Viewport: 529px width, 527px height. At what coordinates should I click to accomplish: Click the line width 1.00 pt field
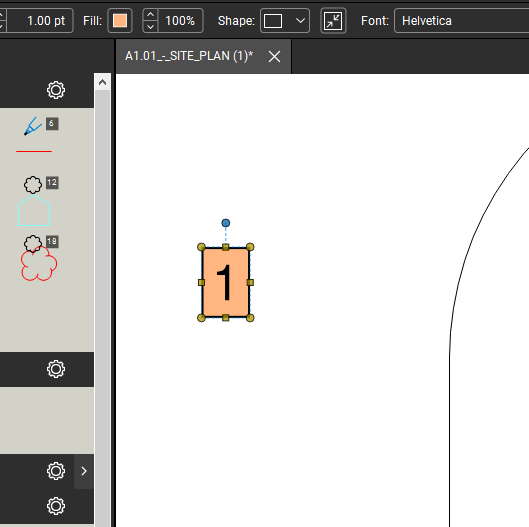[40, 21]
